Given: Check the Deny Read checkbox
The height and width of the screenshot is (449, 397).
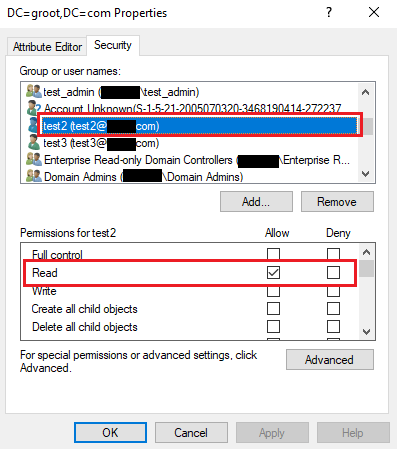Looking at the screenshot, I should (x=333, y=272).
